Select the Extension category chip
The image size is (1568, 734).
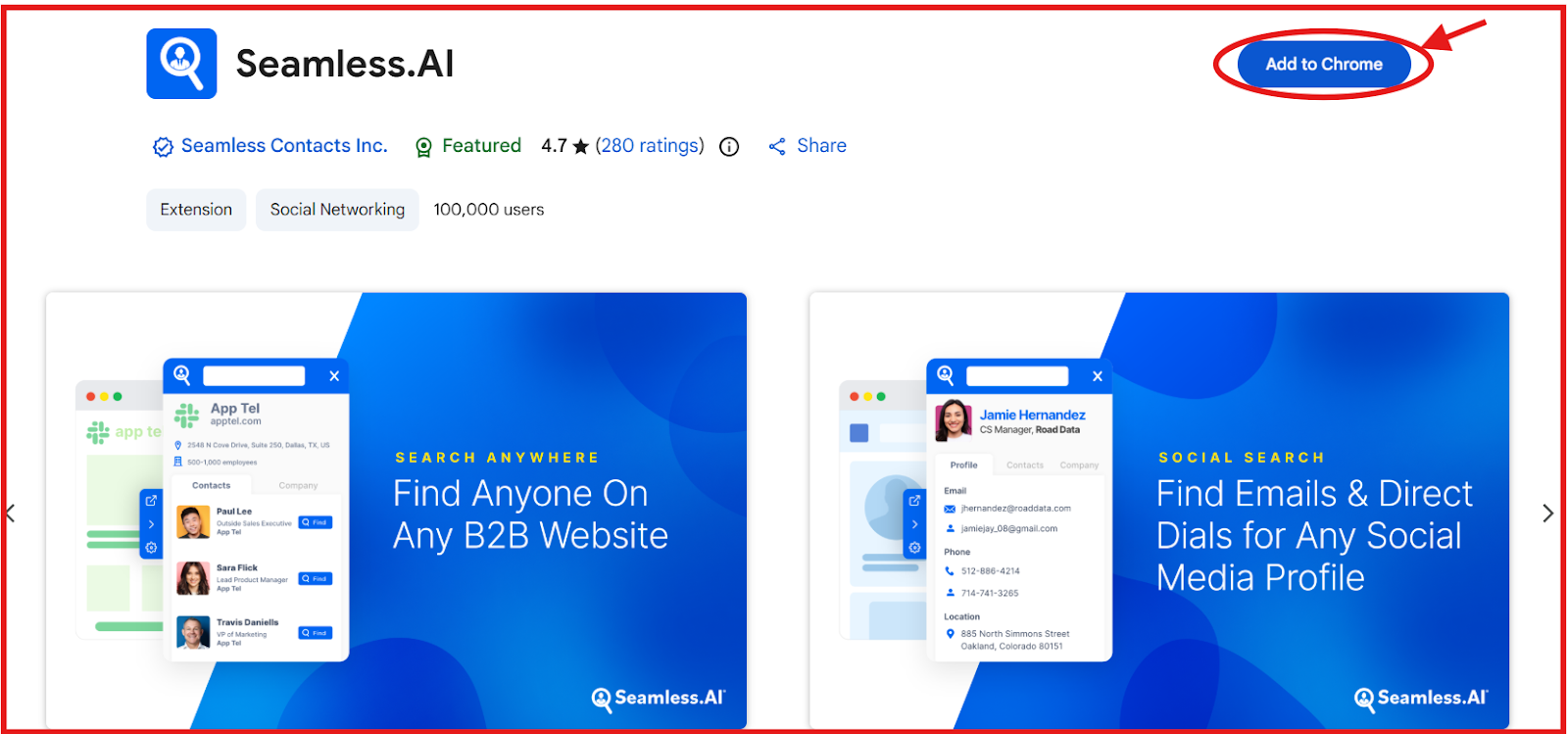[x=196, y=210]
